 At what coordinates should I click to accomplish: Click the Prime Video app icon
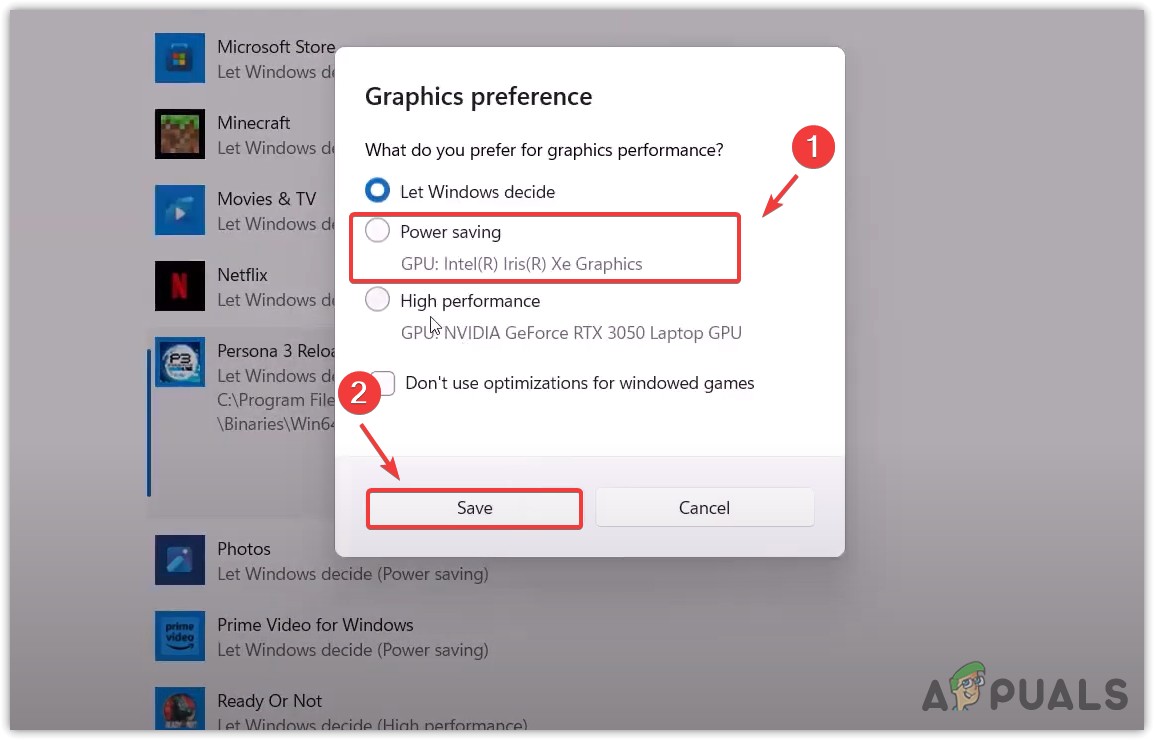(180, 636)
